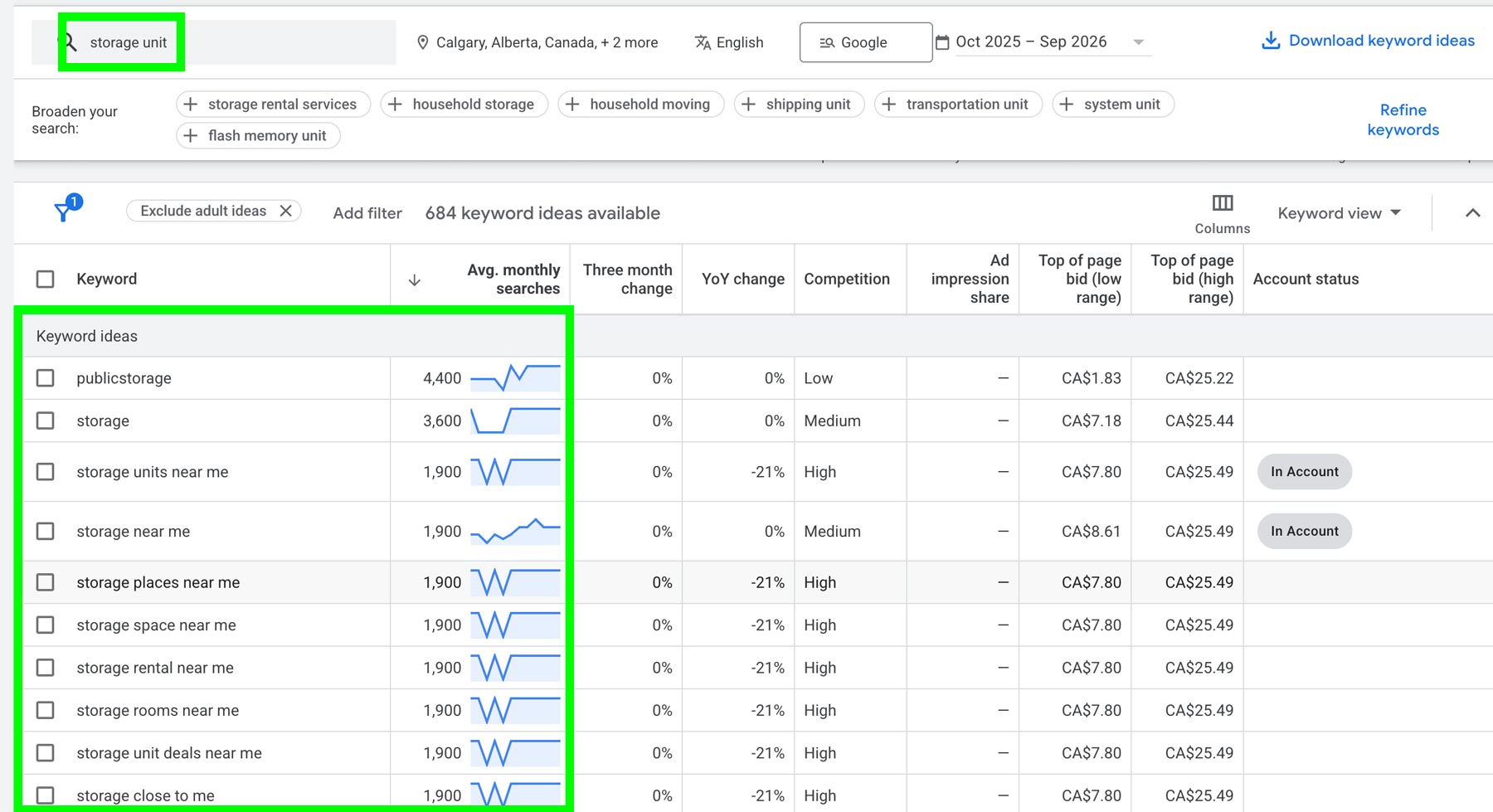Remove the Exclude adult ideas filter

click(285, 211)
